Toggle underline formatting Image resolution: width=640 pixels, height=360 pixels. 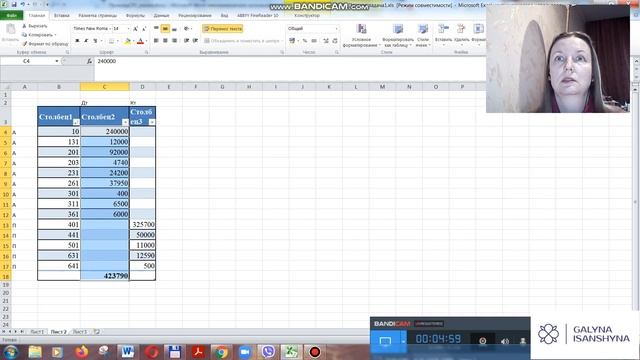pyautogui.click(x=95, y=41)
